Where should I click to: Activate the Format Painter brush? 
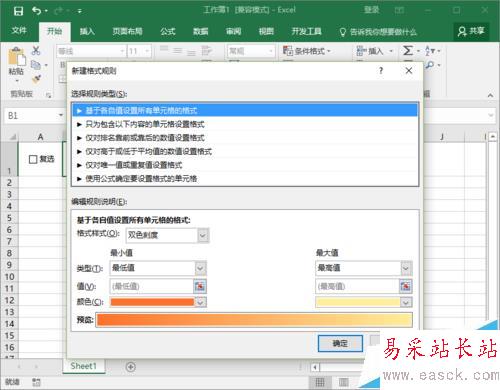tap(36, 79)
